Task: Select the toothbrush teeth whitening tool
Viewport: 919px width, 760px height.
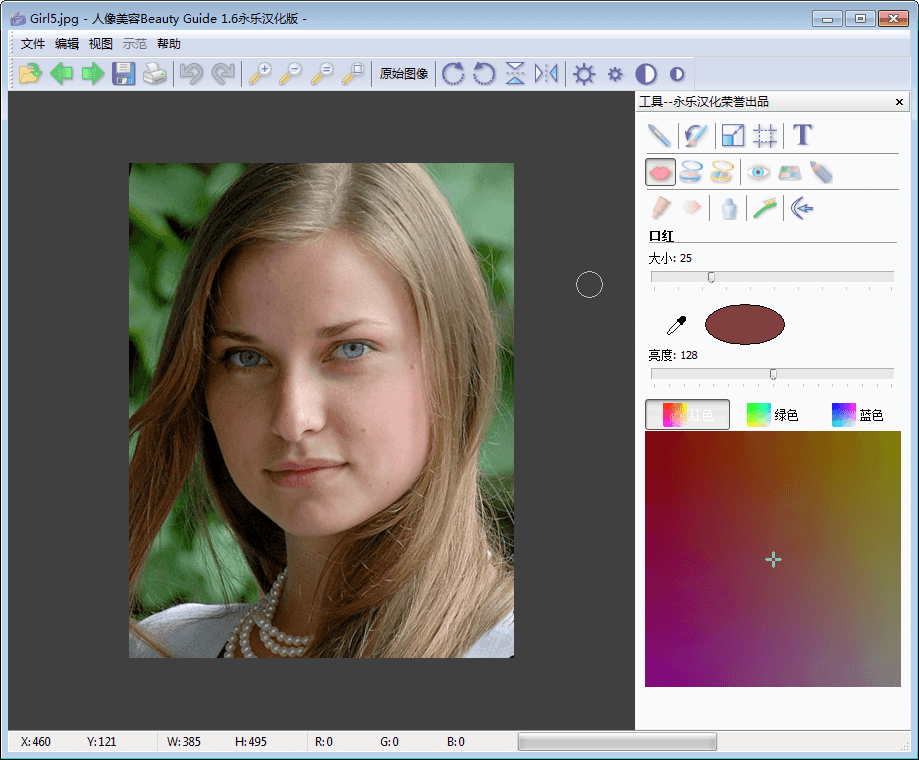Action: (x=765, y=208)
